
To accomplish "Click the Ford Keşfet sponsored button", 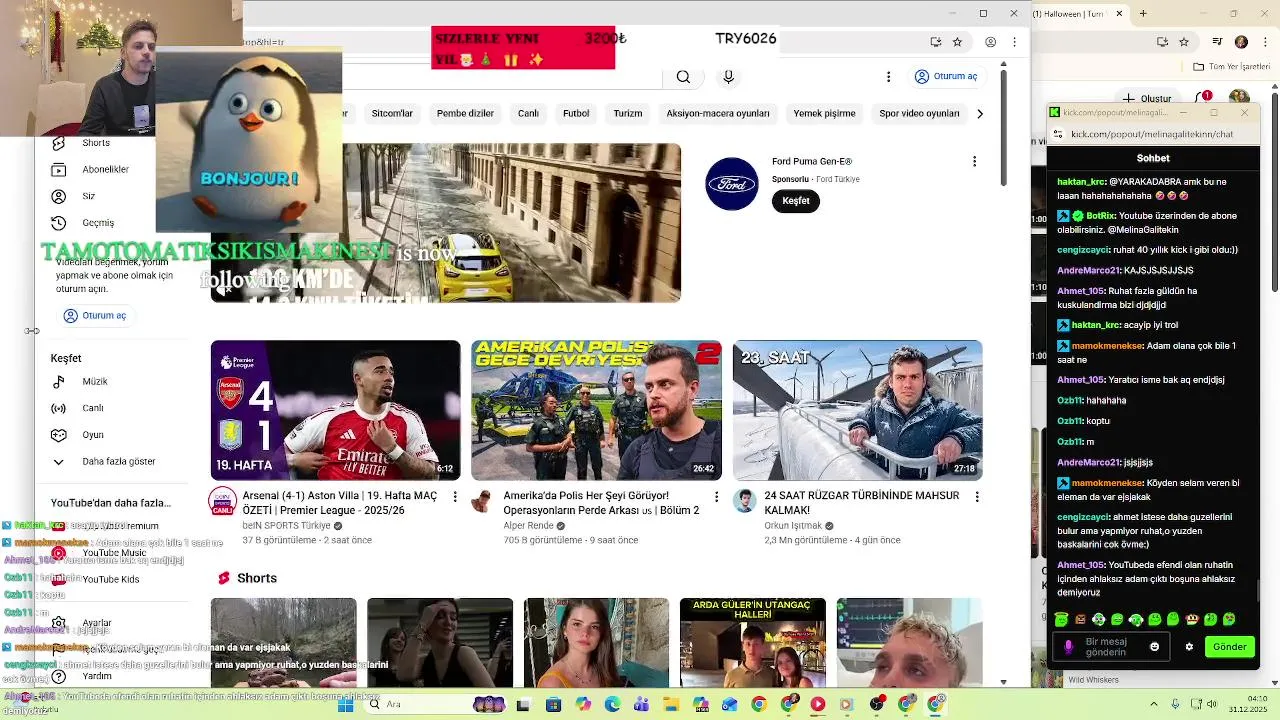I will click(x=796, y=200).
